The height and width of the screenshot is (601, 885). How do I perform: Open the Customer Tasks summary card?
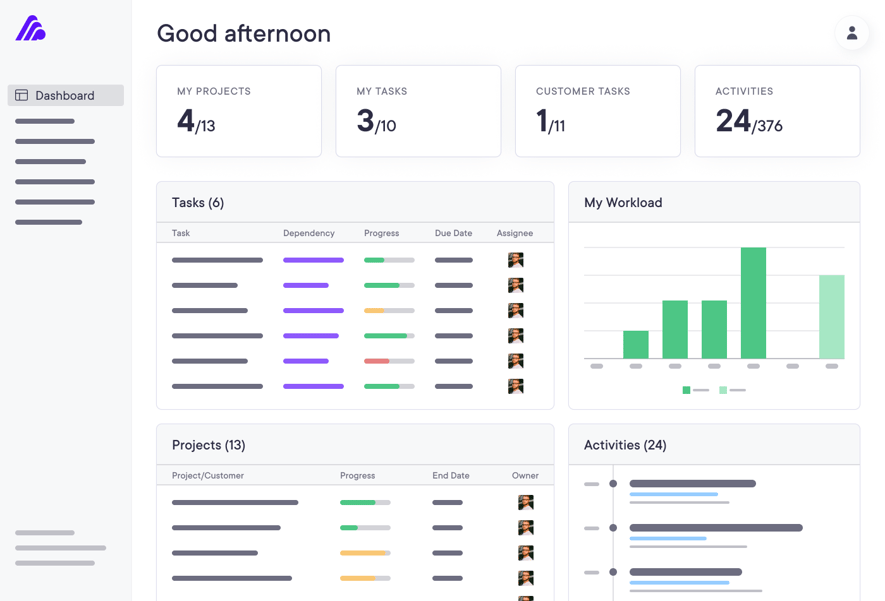[x=597, y=110]
